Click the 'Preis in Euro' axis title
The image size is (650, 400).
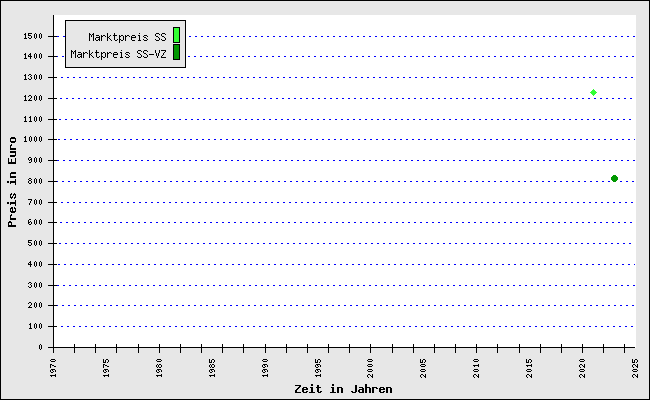12,182
